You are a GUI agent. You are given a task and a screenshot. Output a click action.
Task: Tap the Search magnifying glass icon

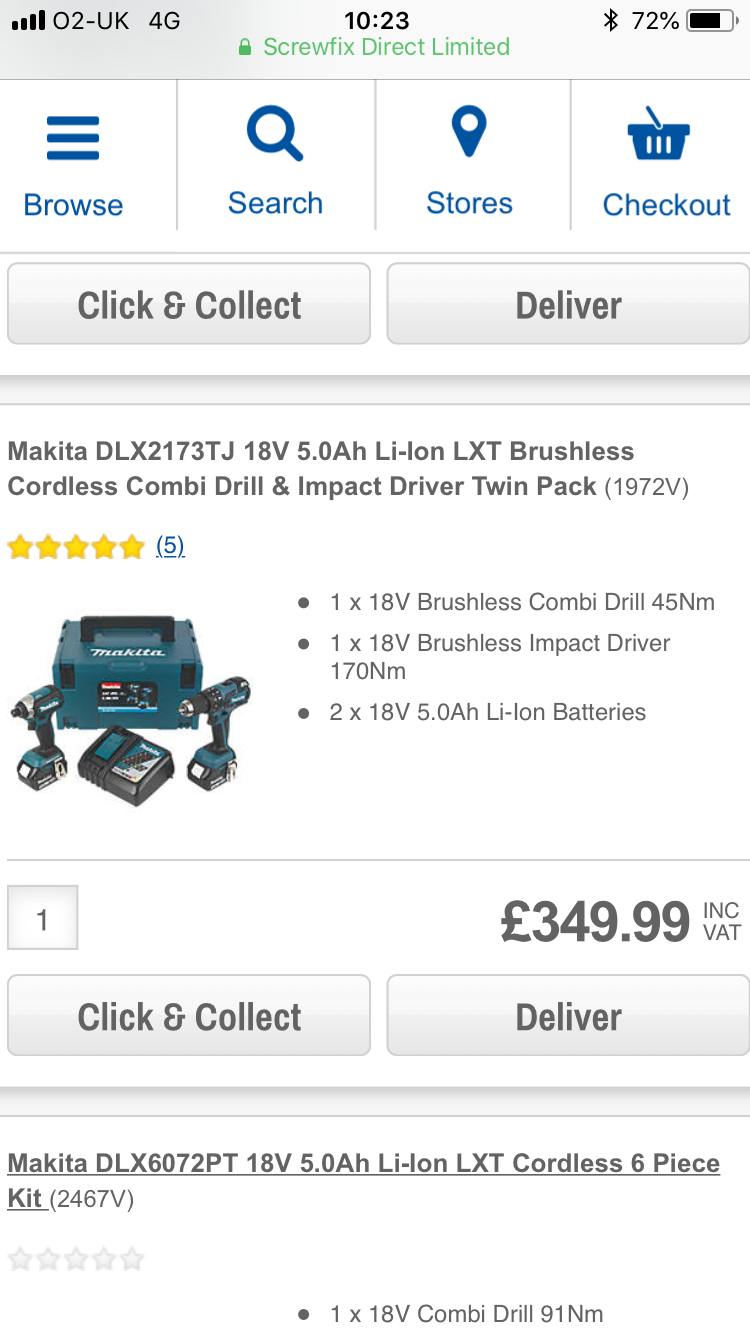(275, 135)
